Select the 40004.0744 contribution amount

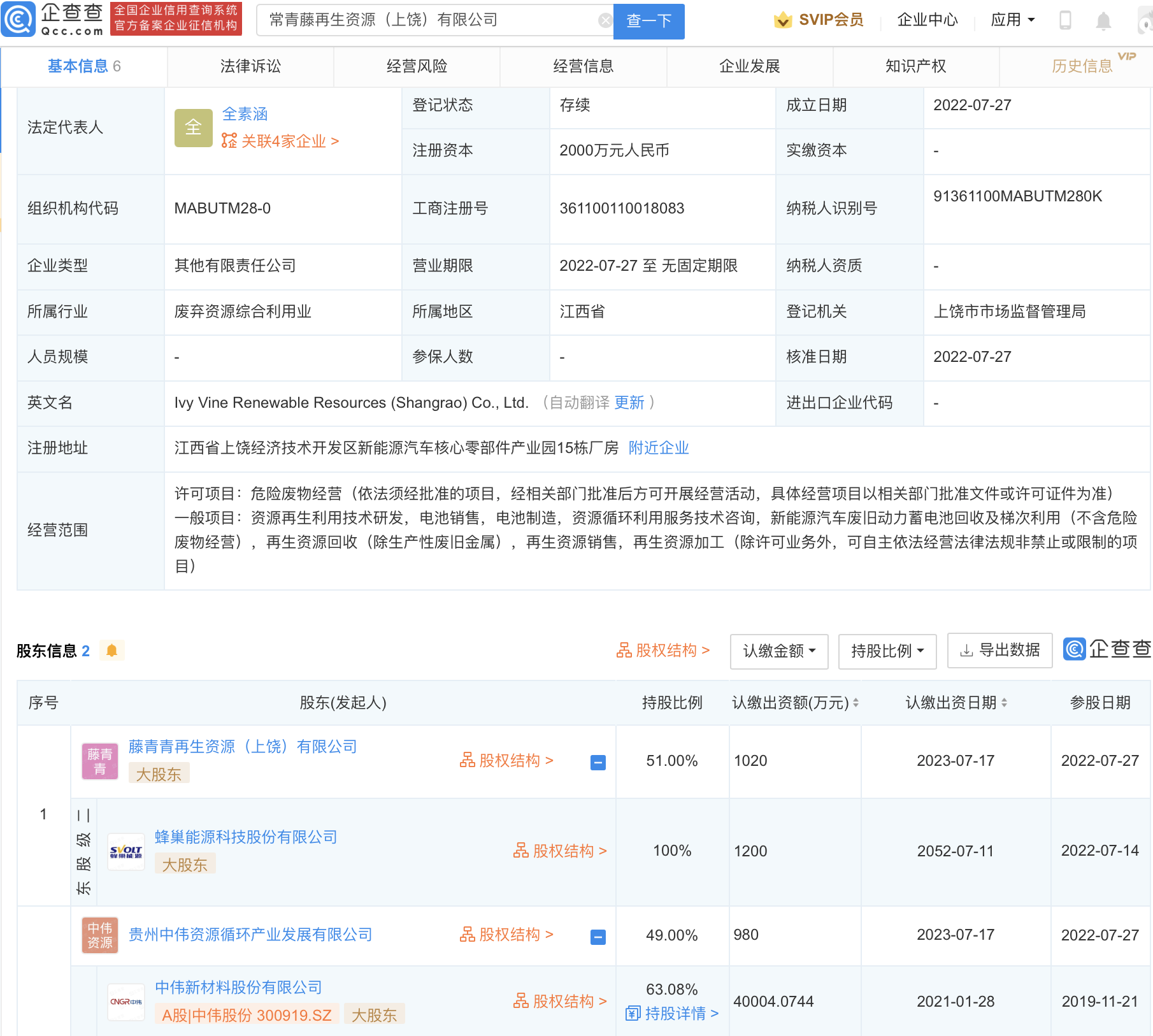tap(773, 1002)
